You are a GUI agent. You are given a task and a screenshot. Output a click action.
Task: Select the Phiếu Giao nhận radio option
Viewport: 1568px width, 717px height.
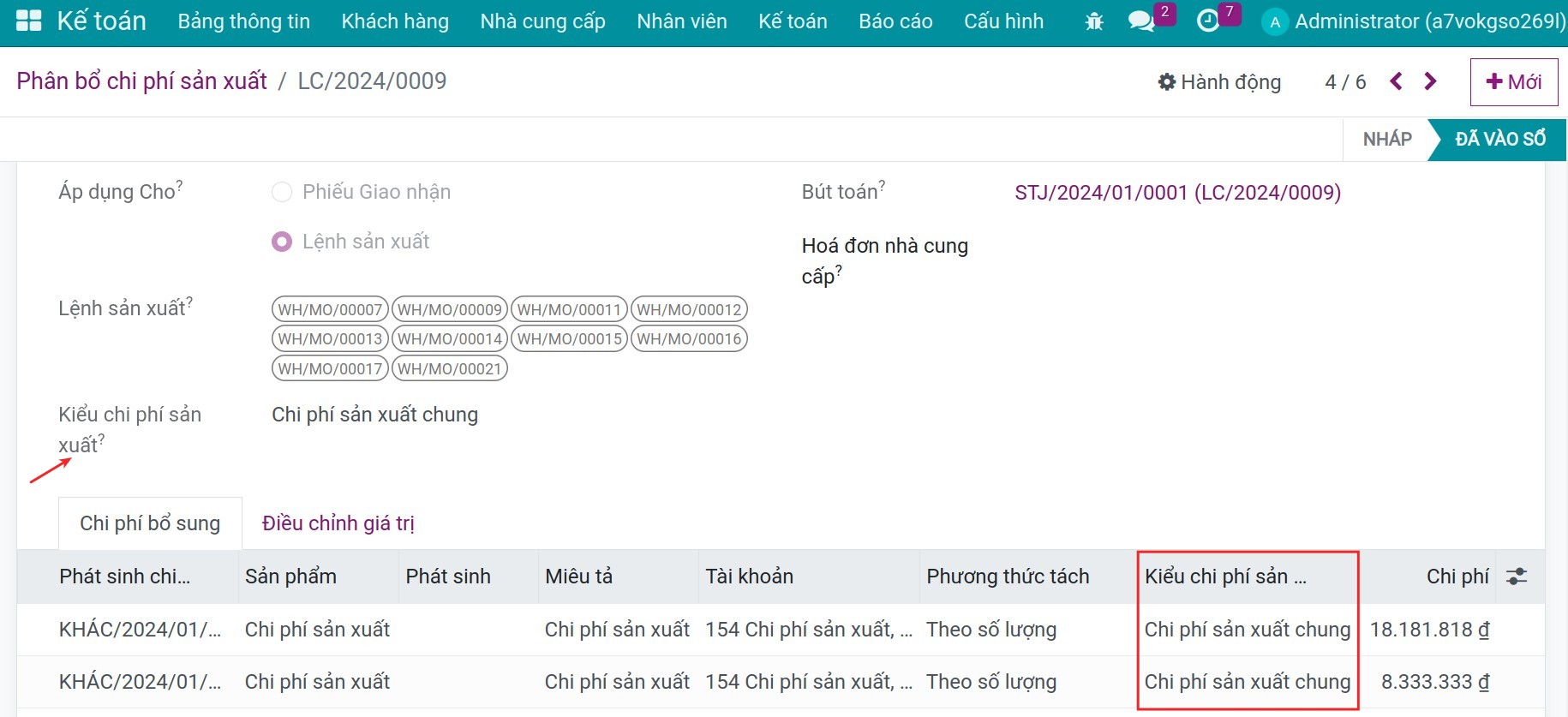[282, 192]
